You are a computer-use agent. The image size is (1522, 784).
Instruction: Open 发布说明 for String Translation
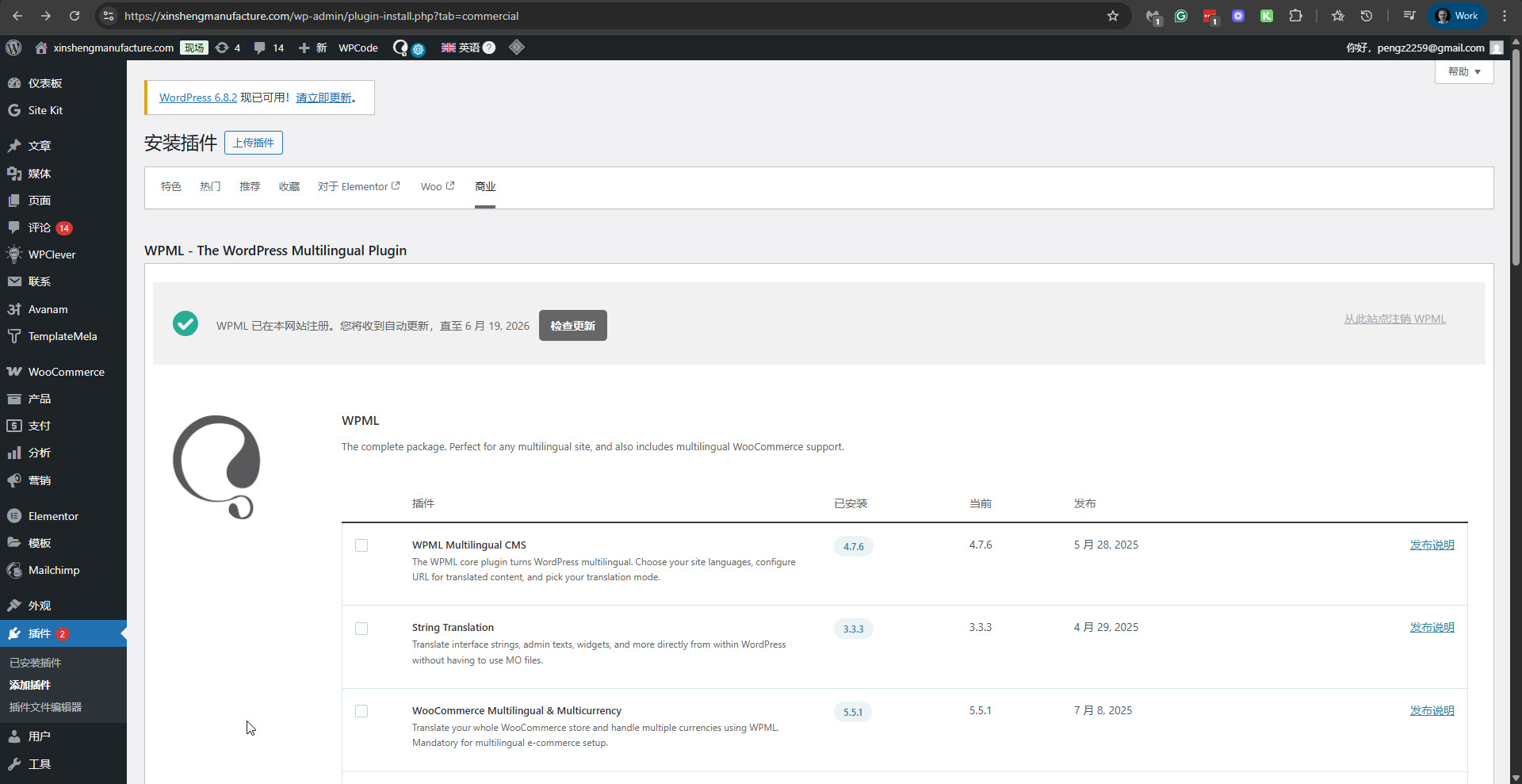coord(1432,627)
